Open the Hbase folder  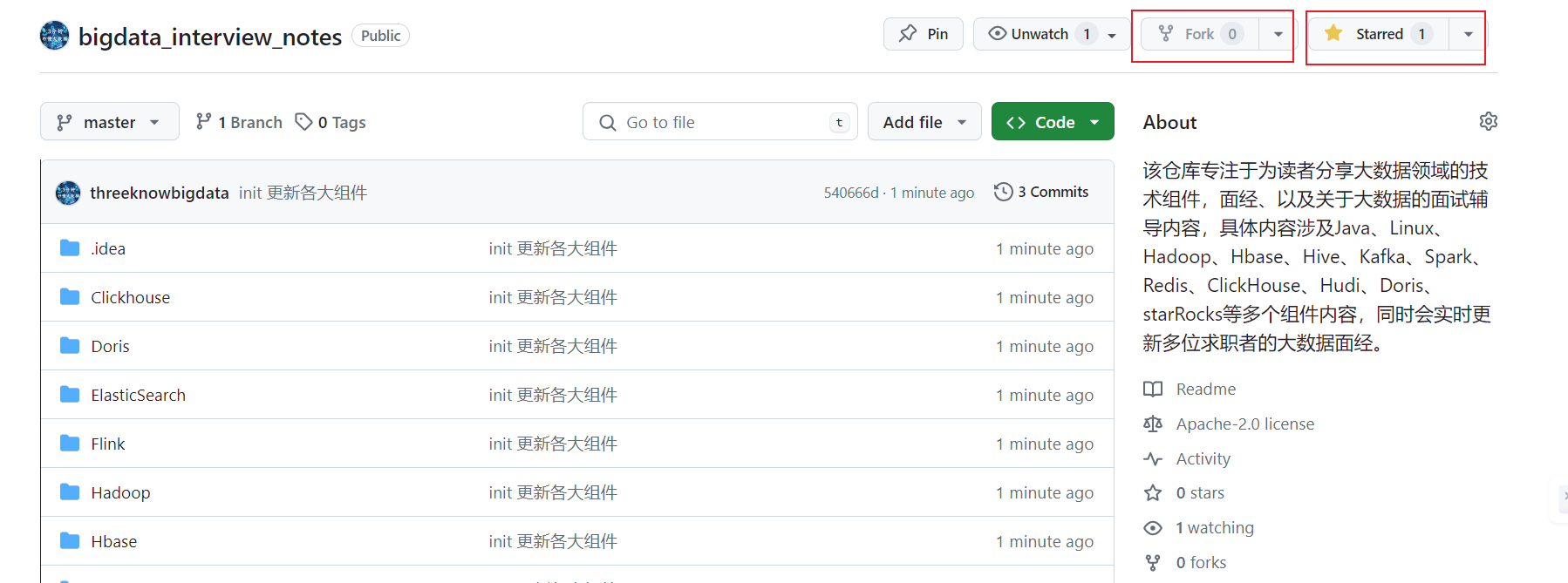[114, 541]
